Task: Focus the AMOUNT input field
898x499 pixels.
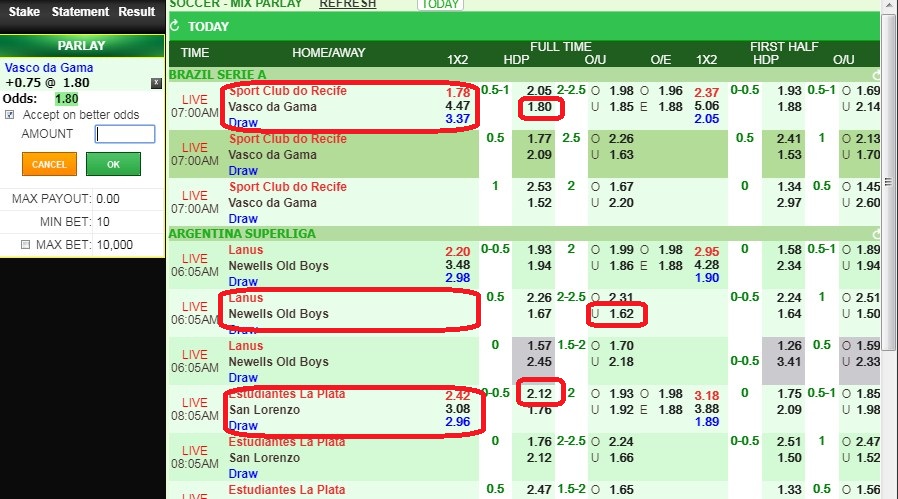Action: pos(125,134)
